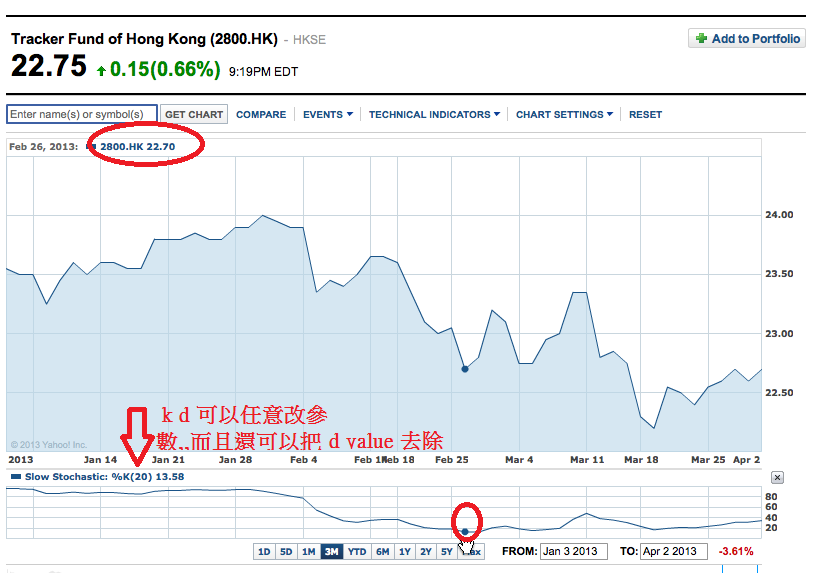Close the Slow Stochastic indicator panel
The image size is (816, 573).
pyautogui.click(x=777, y=477)
